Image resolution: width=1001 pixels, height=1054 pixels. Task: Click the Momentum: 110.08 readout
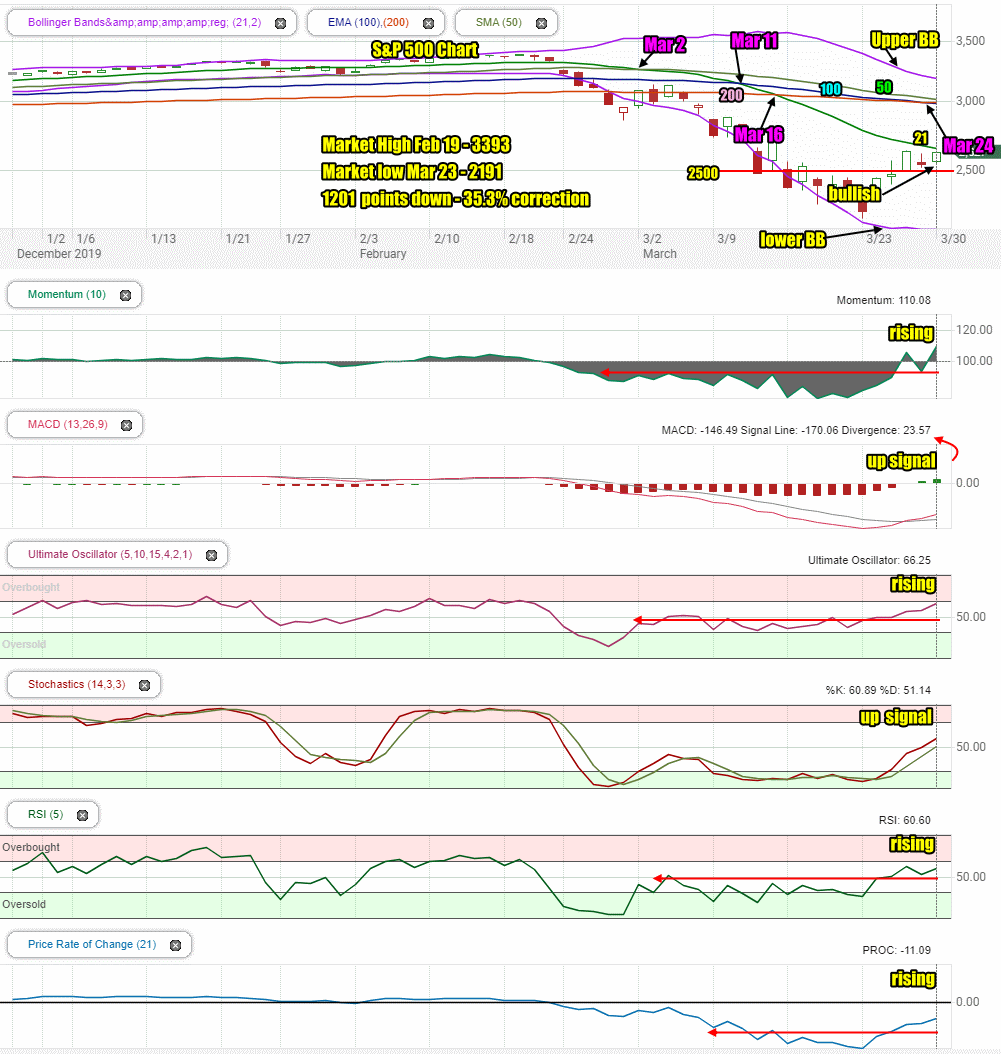(x=883, y=300)
